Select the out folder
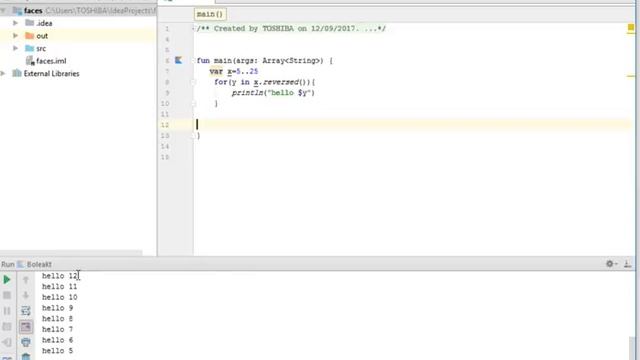 42,36
